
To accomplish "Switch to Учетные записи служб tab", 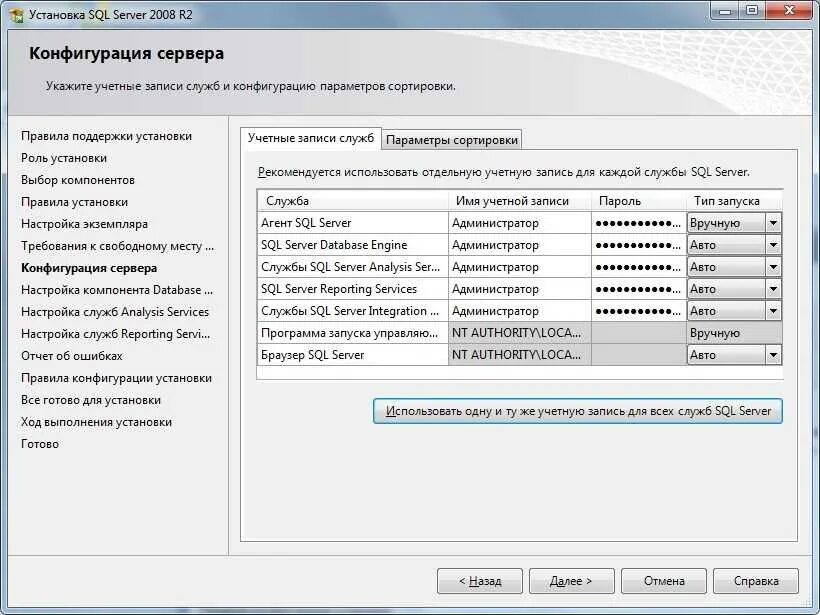I will coord(311,139).
